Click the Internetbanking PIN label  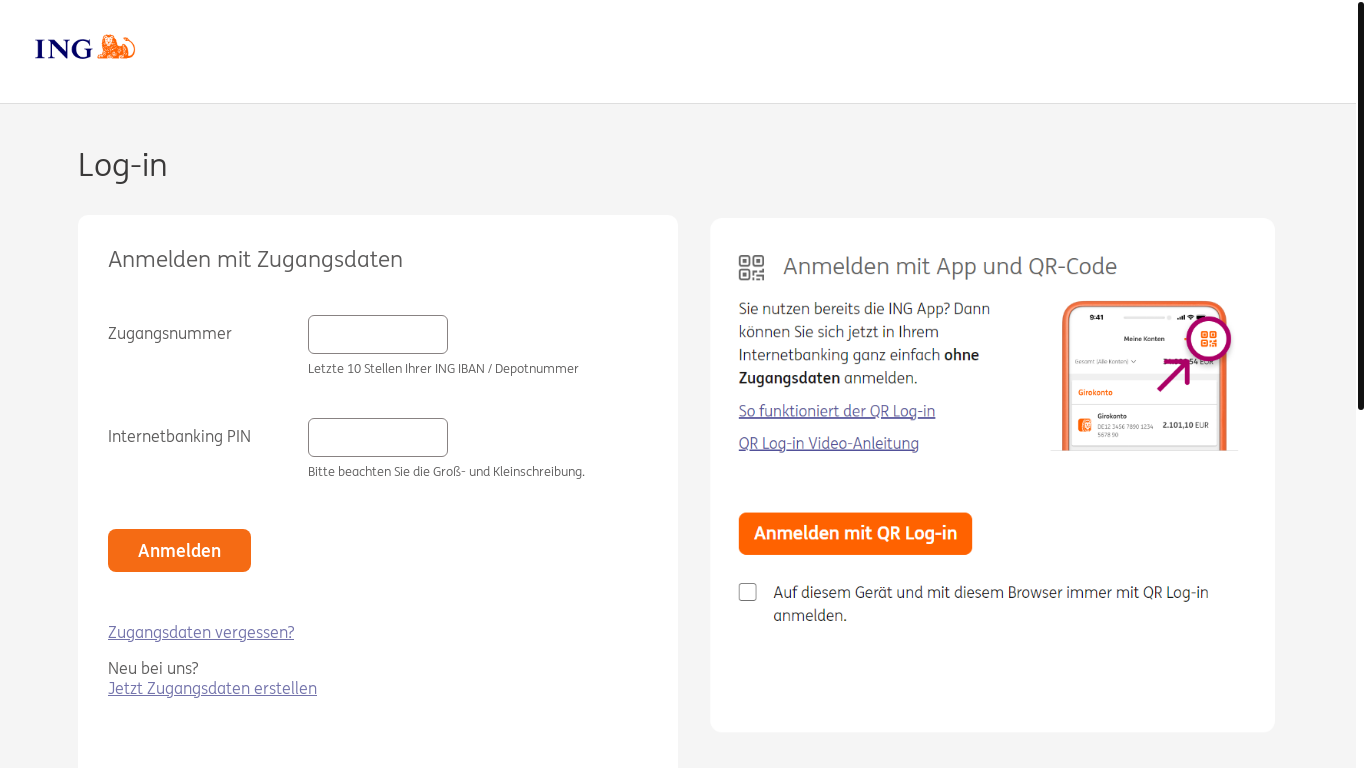179,436
